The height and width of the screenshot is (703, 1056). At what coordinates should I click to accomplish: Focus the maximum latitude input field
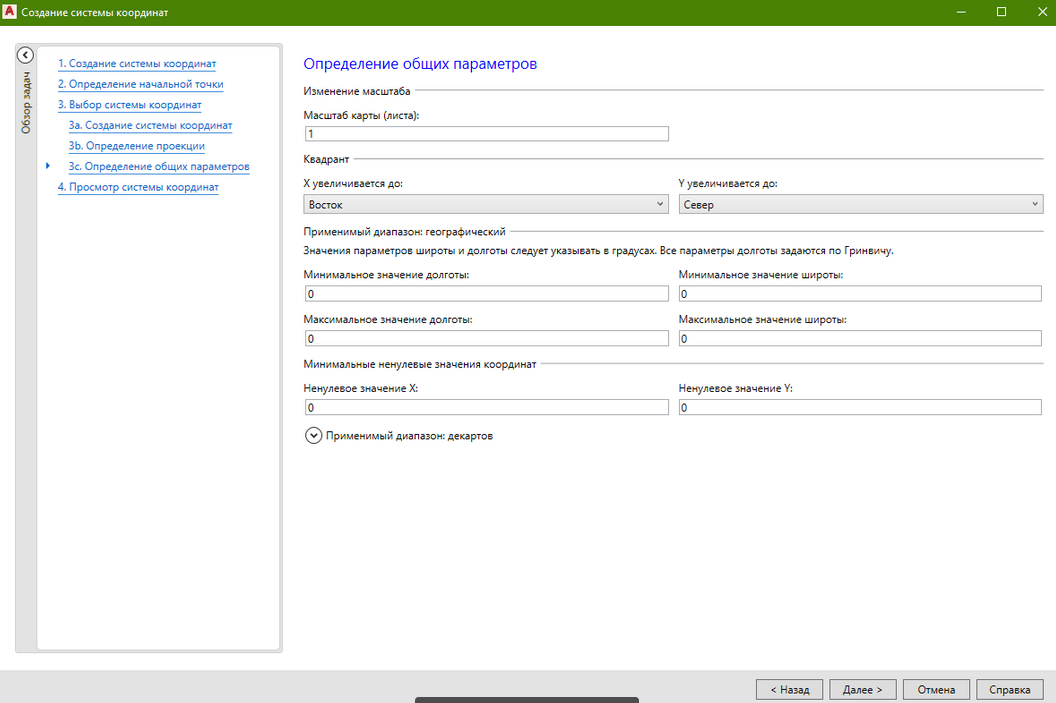(860, 339)
